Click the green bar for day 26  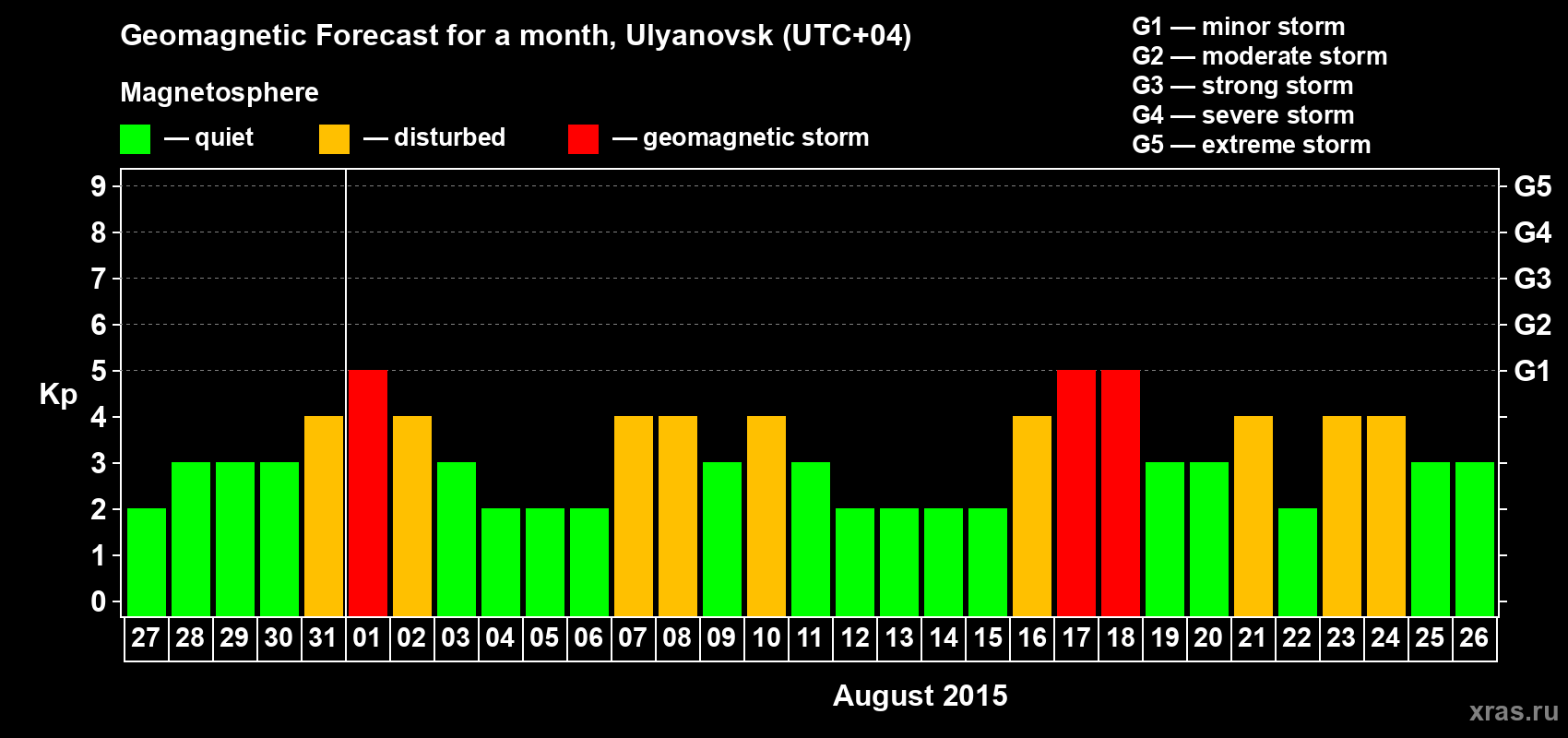coord(1475,539)
